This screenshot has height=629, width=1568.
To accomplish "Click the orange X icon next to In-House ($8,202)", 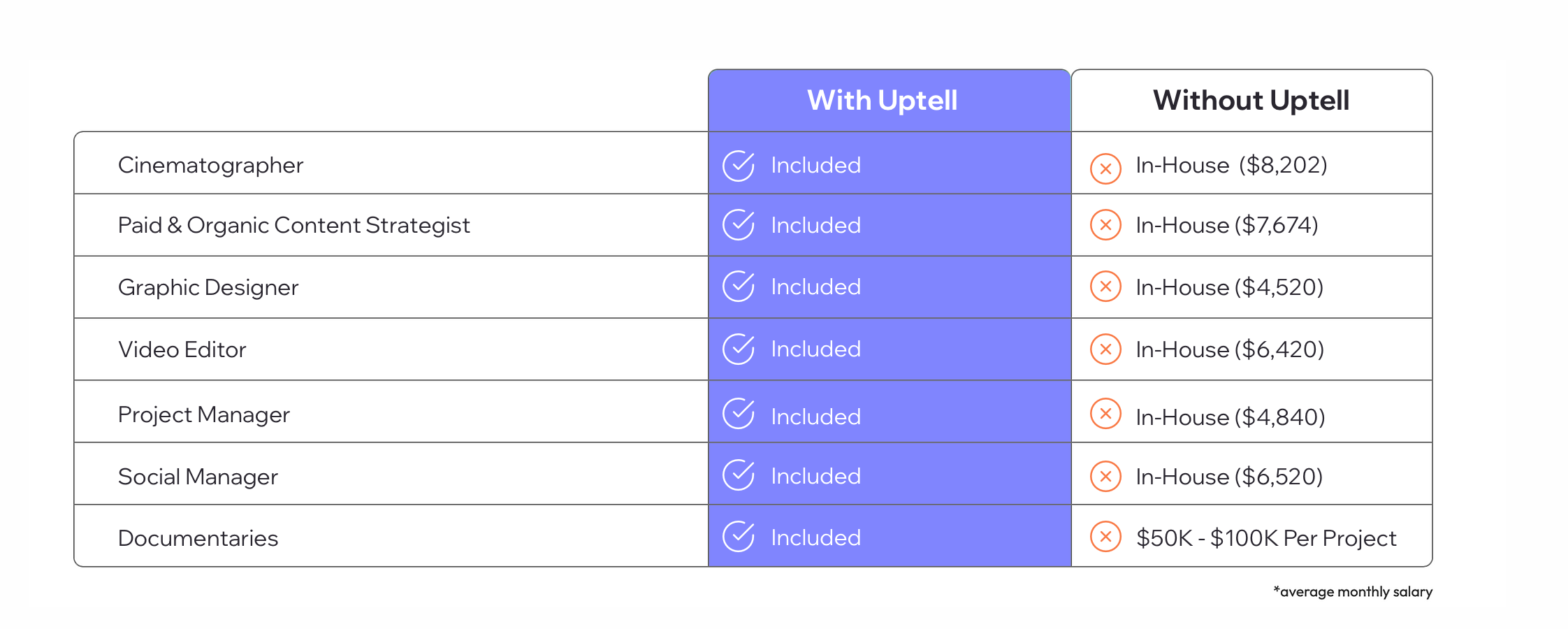I will click(1105, 168).
